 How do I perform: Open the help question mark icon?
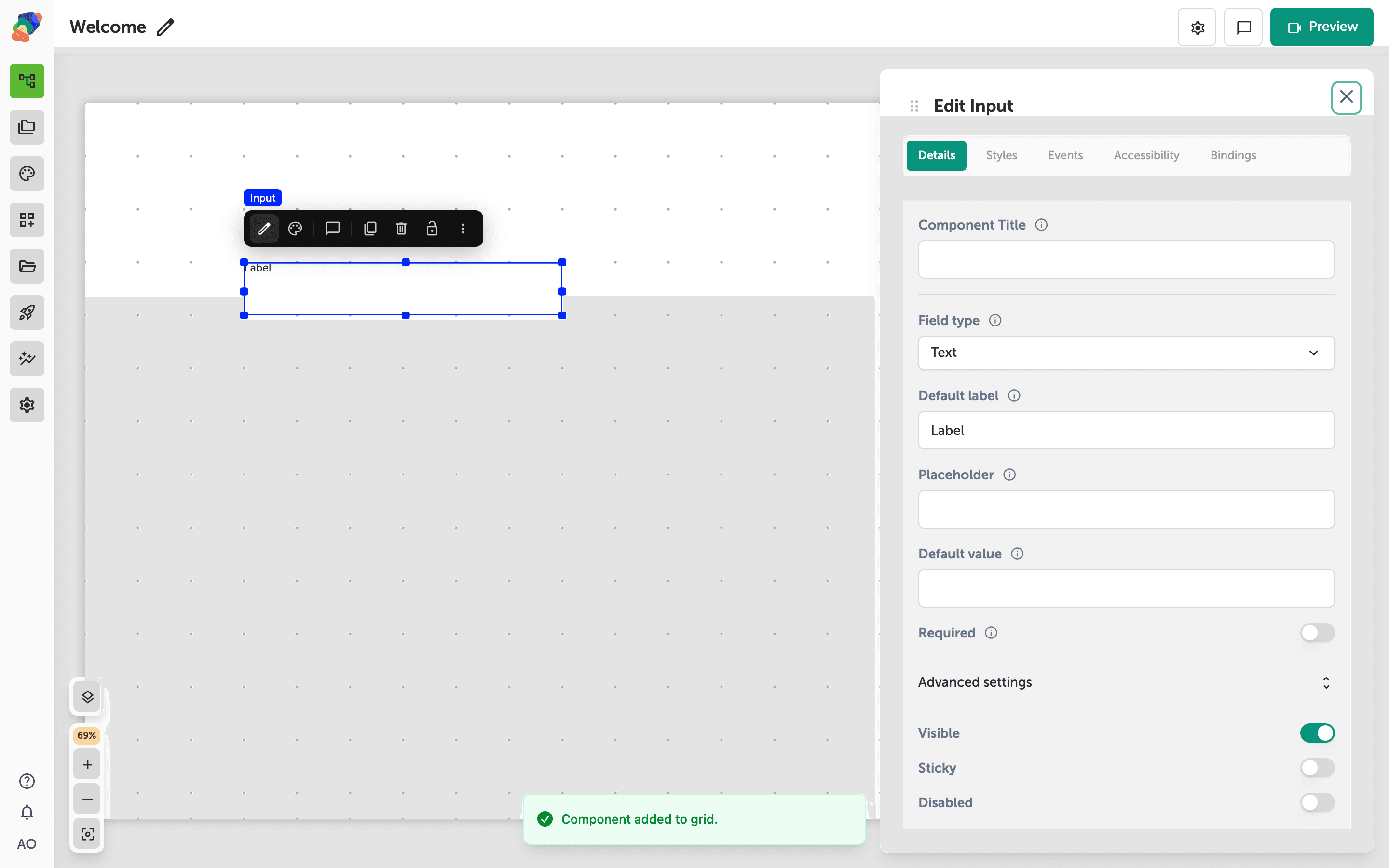pos(27,781)
